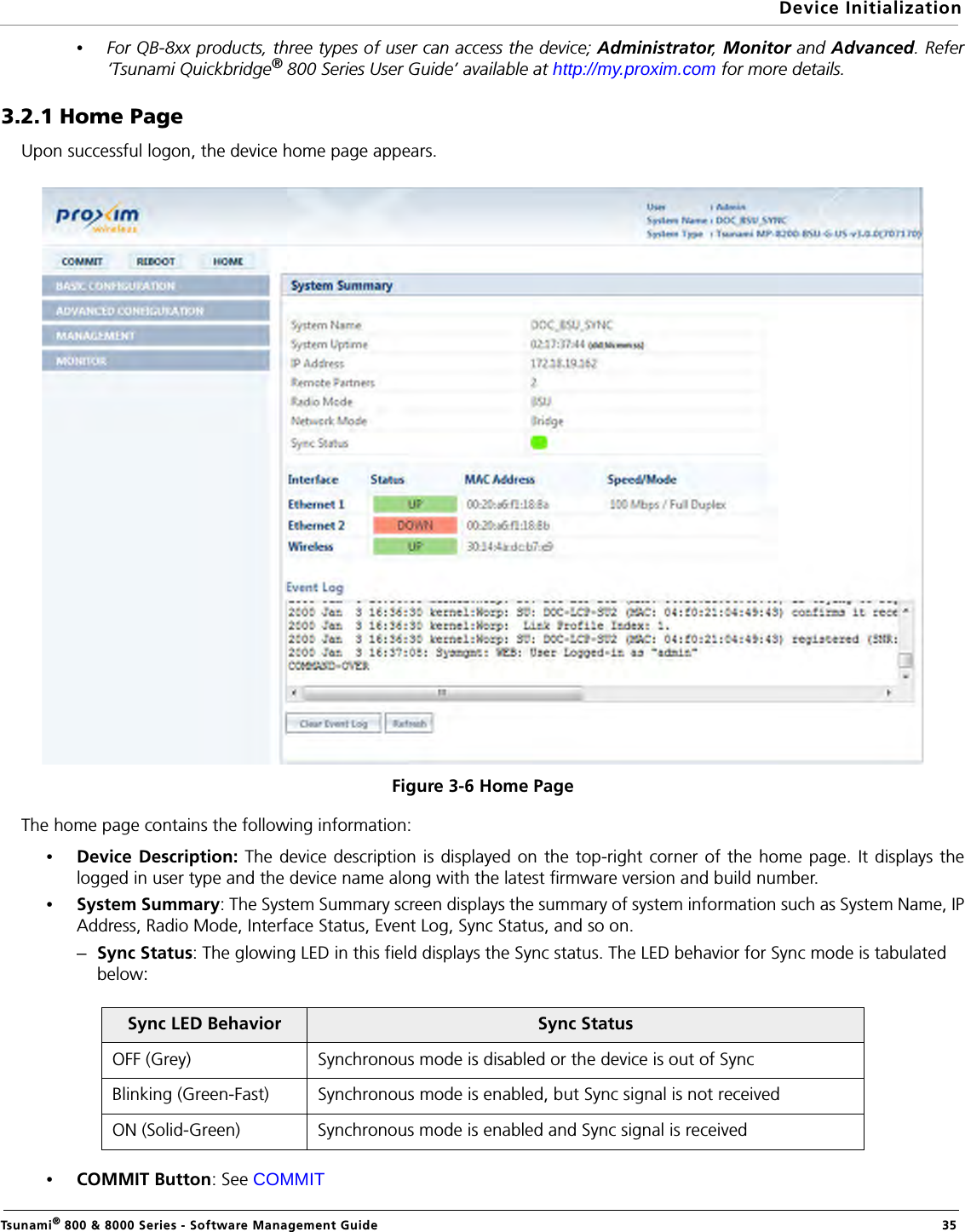Select the Ethernet 2 interface label
The height and width of the screenshot is (1232, 965).
pos(316,525)
